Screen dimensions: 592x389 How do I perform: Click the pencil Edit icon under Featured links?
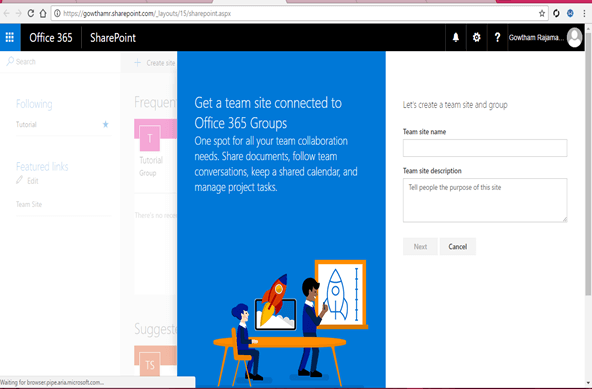(20, 180)
